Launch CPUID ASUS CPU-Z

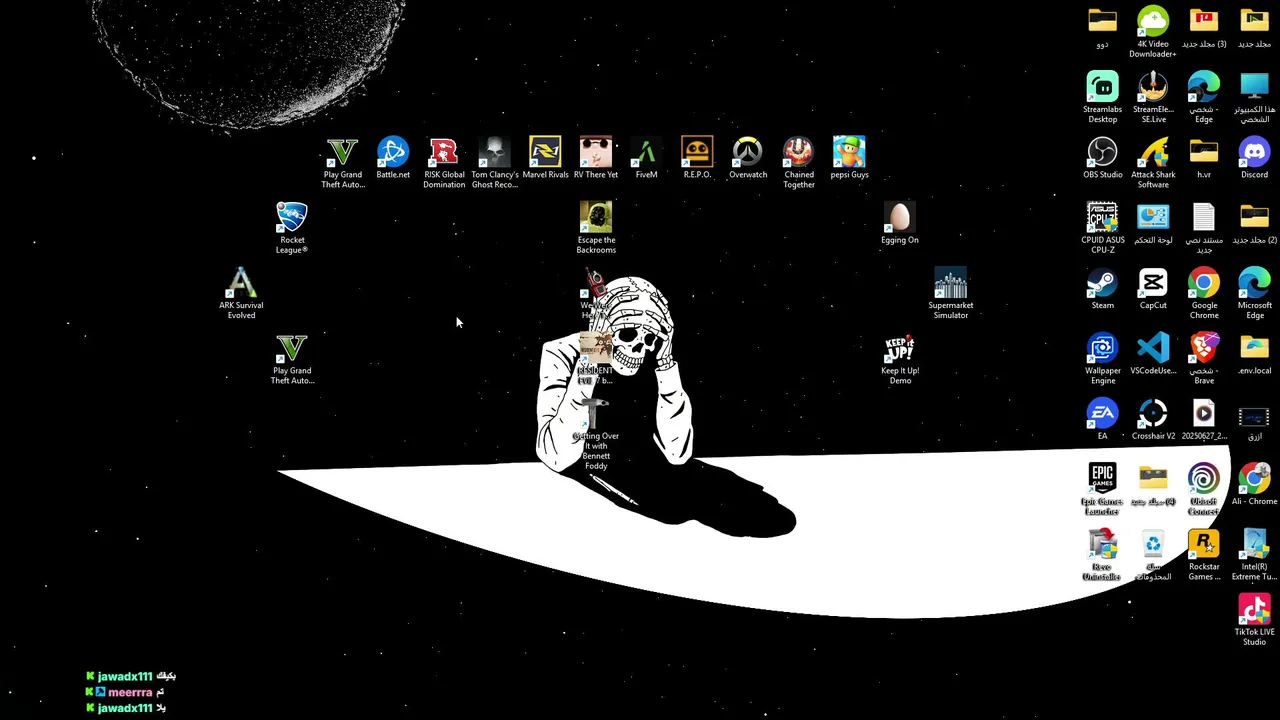(1102, 228)
